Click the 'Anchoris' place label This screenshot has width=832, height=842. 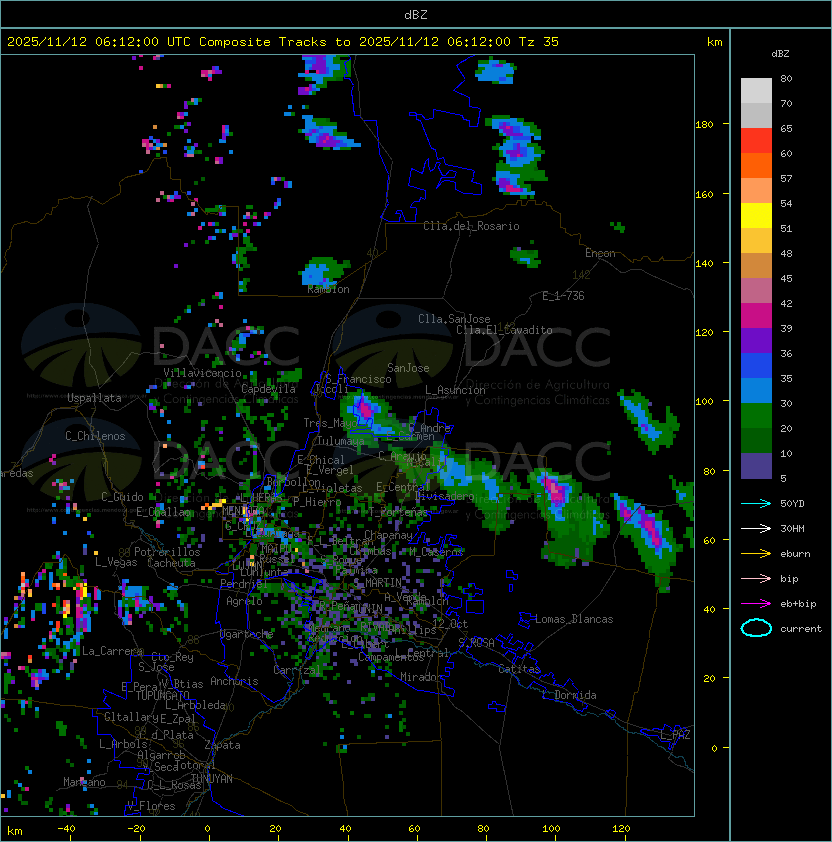pos(234,681)
